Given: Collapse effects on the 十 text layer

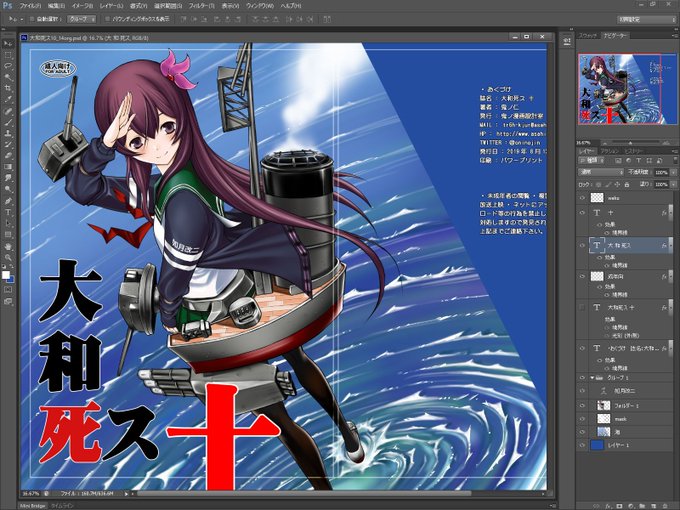Looking at the screenshot, I should pos(670,212).
